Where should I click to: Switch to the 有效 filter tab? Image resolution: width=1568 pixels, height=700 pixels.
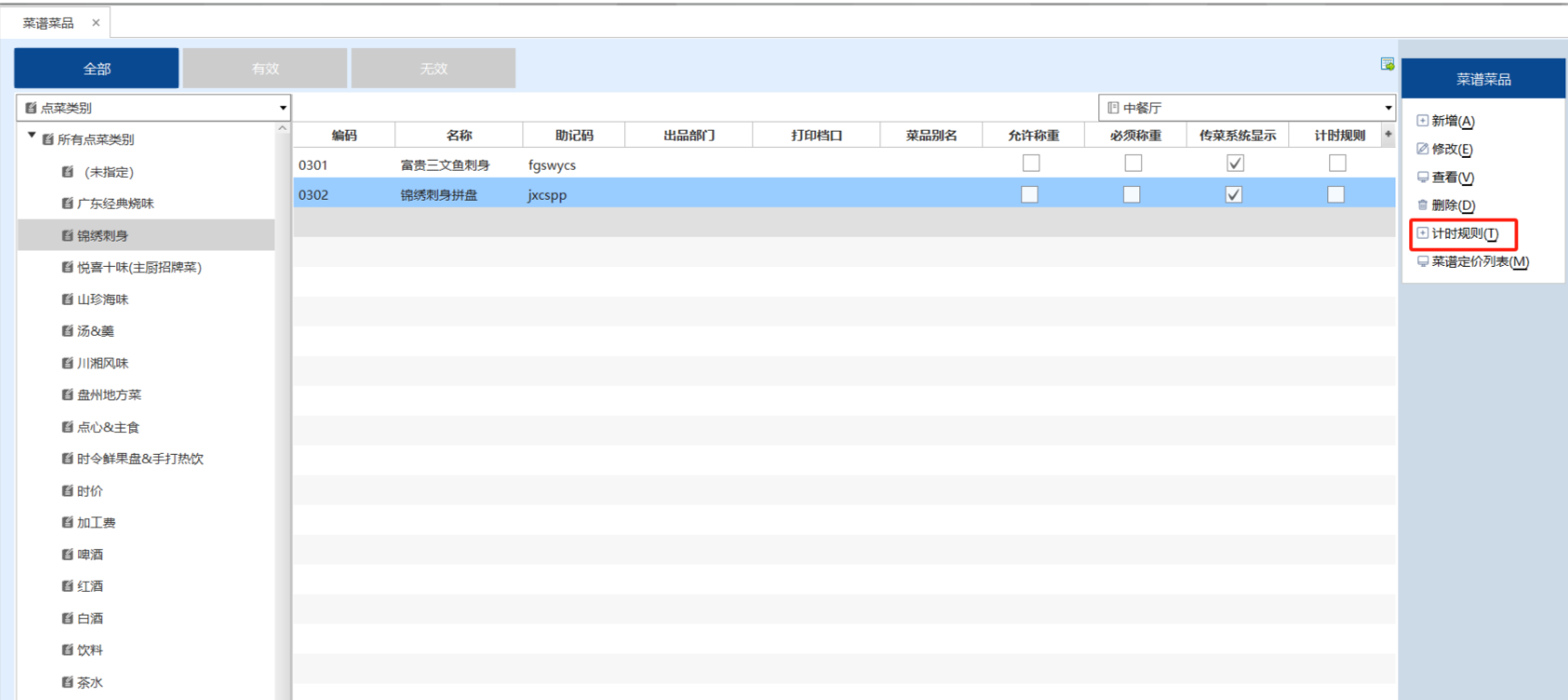point(264,69)
